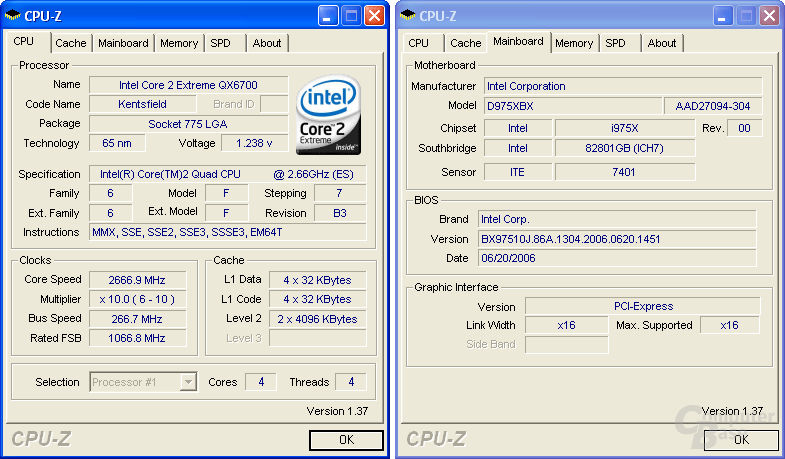This screenshot has height=459, width=785.
Task: Click the Stepping value 7
Action: [x=339, y=193]
